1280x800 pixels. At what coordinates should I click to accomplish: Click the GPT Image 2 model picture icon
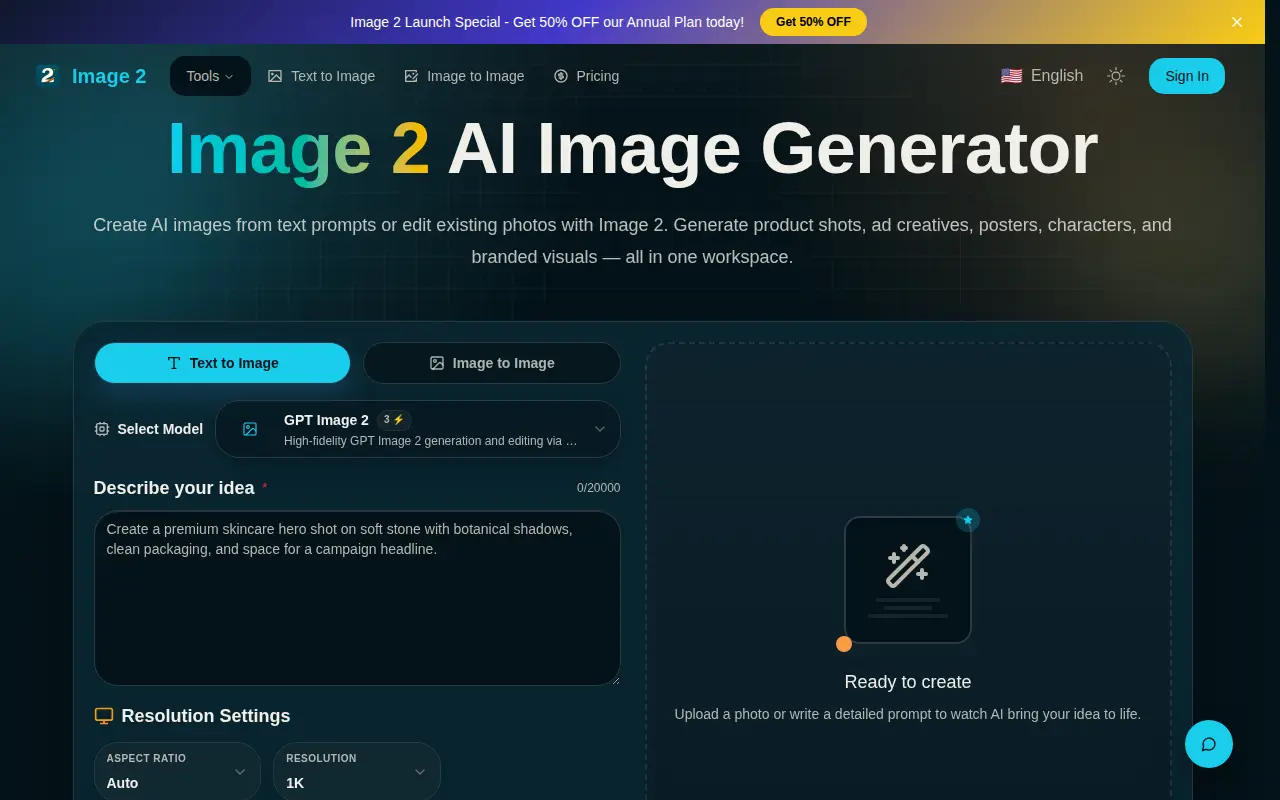coord(250,429)
